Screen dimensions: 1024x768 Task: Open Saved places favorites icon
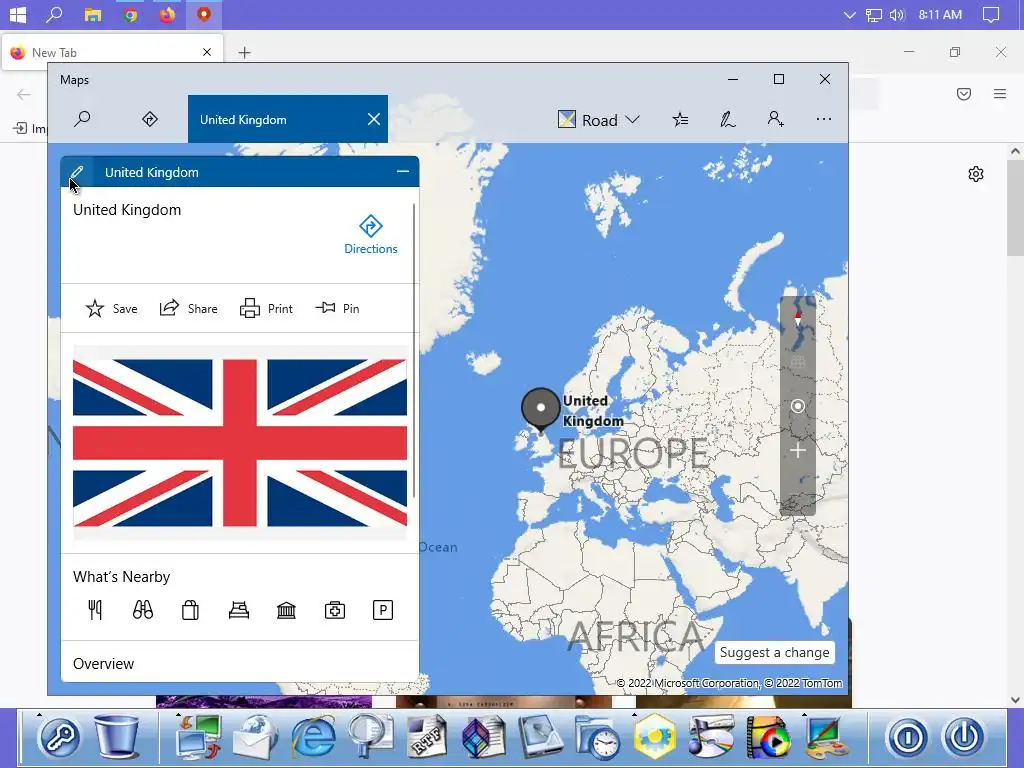pyautogui.click(x=680, y=119)
